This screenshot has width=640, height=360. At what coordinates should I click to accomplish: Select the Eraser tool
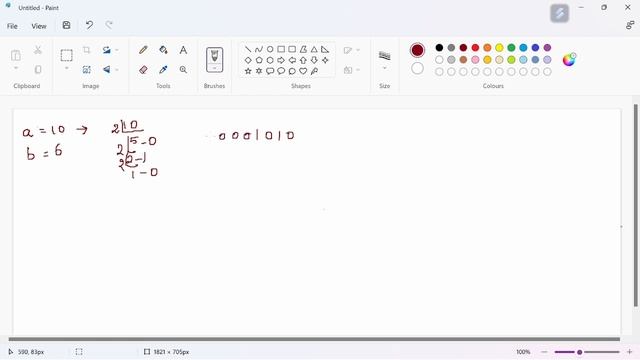pyautogui.click(x=143, y=70)
